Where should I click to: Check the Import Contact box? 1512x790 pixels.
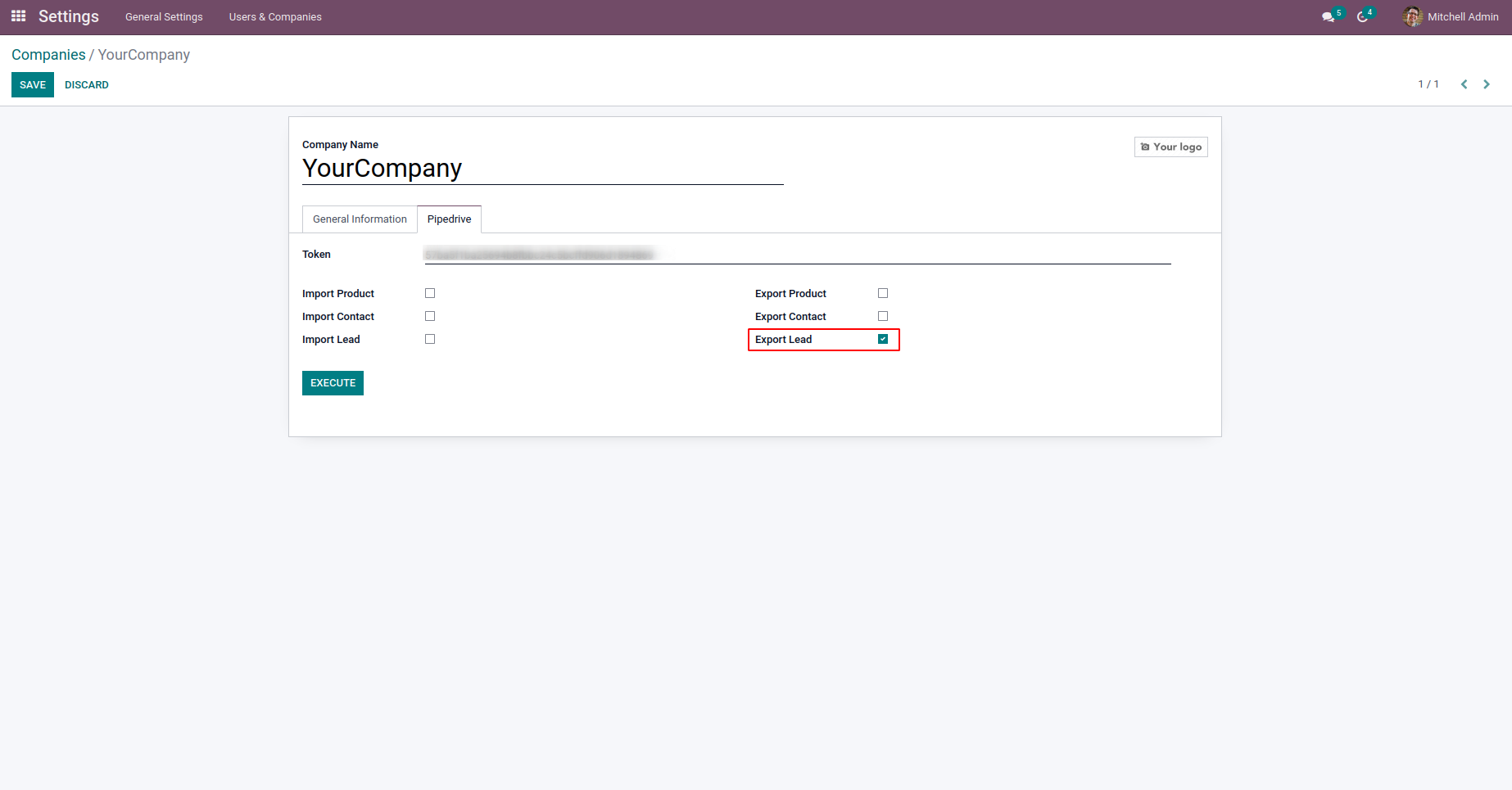[x=430, y=316]
